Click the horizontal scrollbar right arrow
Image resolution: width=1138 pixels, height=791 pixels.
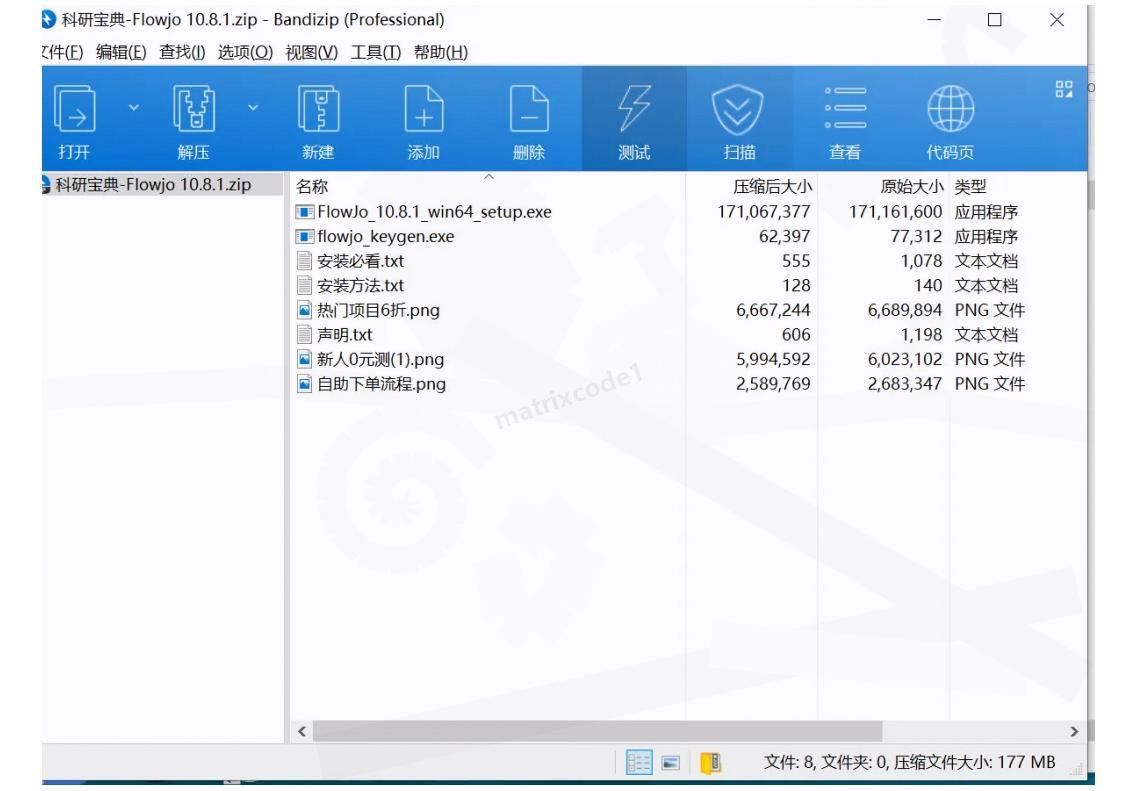pyautogui.click(x=1074, y=731)
